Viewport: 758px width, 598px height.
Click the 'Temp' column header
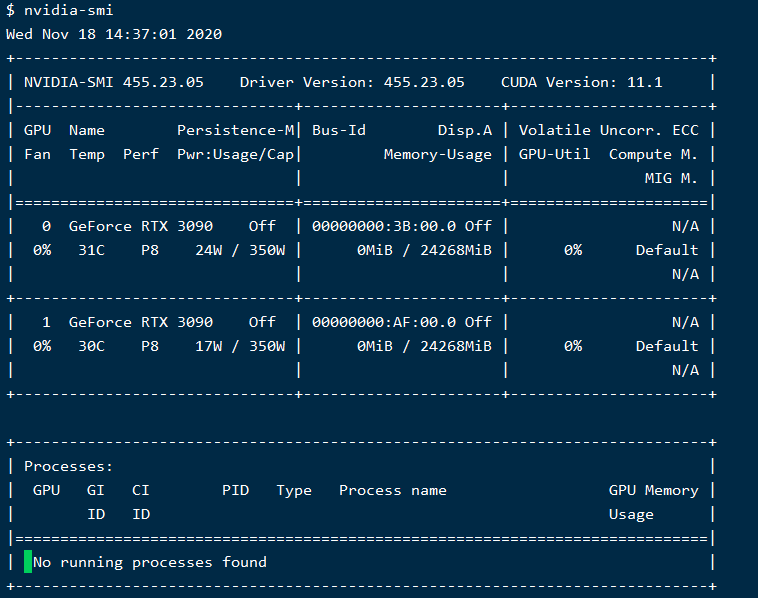[x=87, y=154]
